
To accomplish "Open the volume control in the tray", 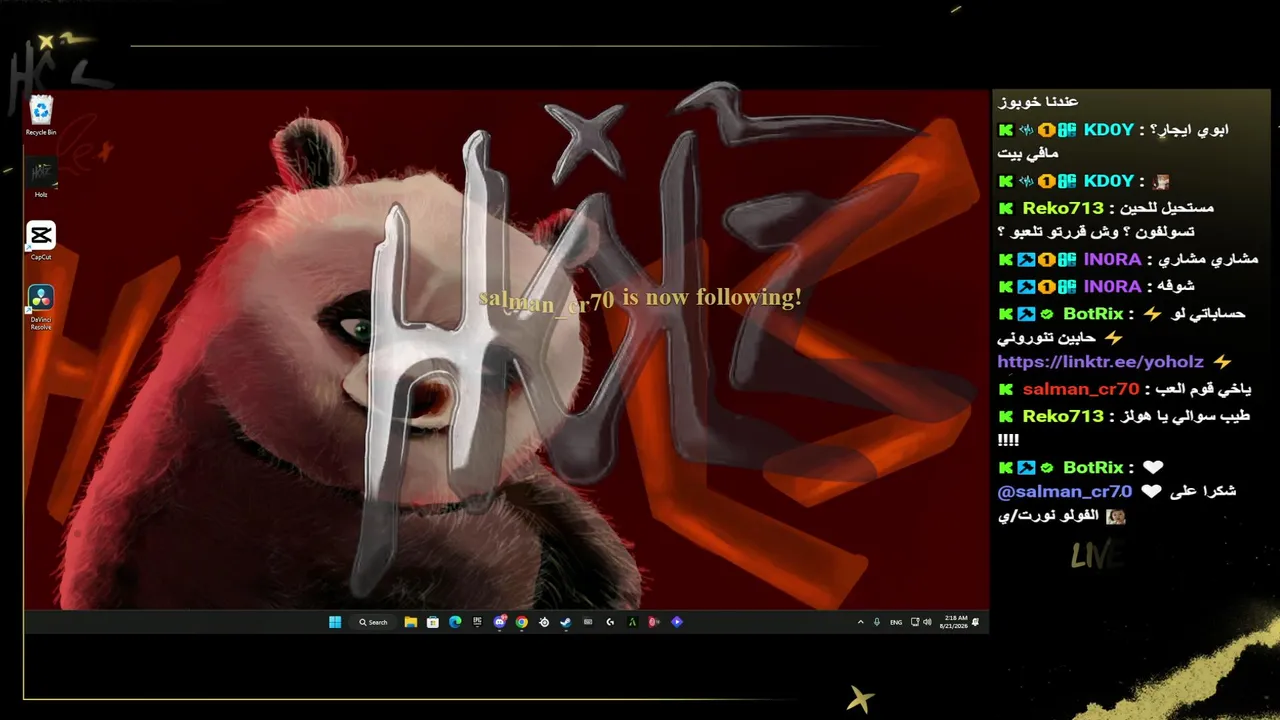I will [x=926, y=622].
